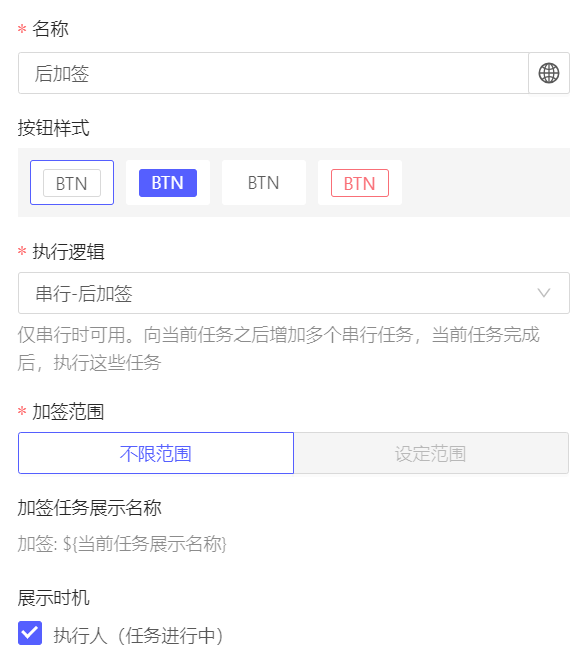Choose 不限范围 option
Screen dimensions: 586x665
pyautogui.click(x=156, y=453)
